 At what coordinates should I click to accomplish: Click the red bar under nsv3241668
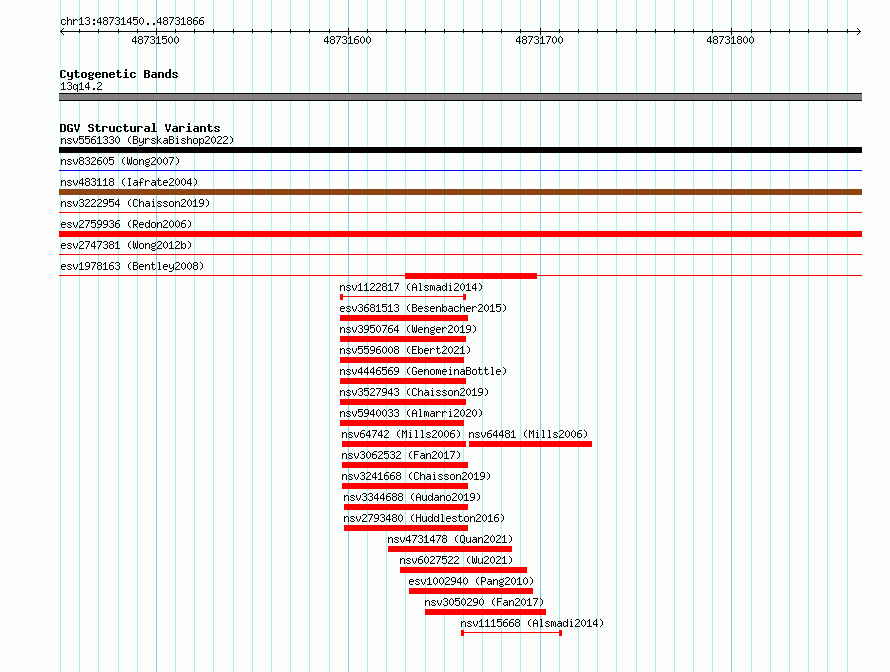point(405,486)
